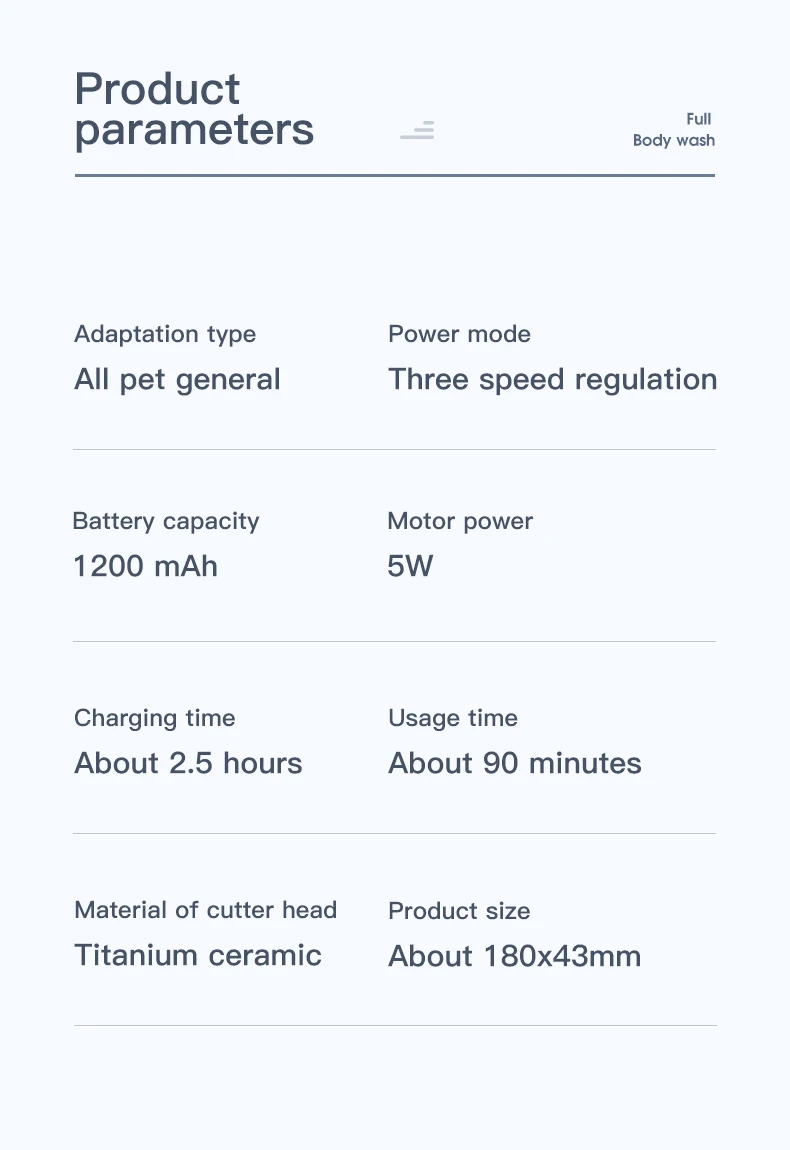Click the About 180x43mm value
The width and height of the screenshot is (790, 1150).
[x=515, y=956]
